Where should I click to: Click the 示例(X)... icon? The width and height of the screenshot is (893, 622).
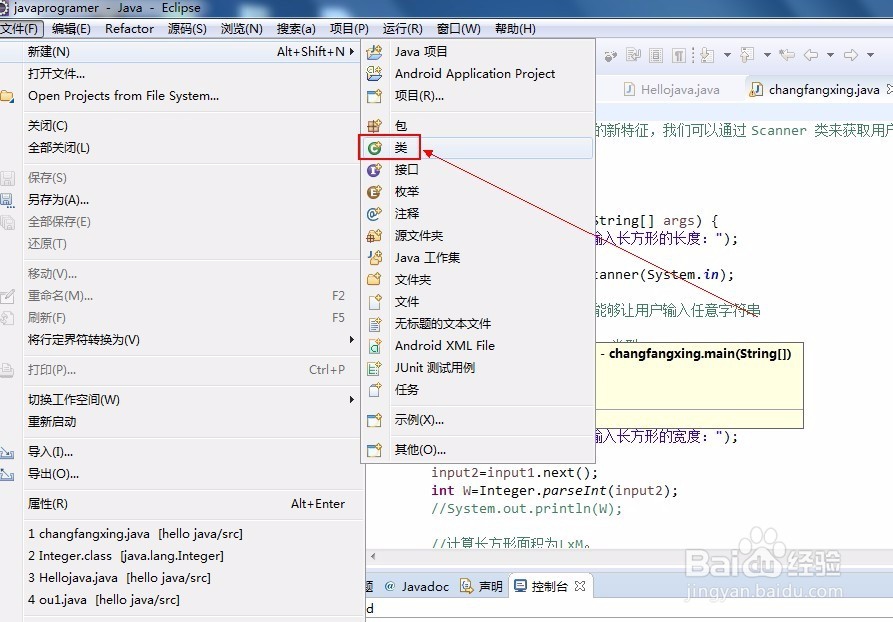(x=374, y=420)
